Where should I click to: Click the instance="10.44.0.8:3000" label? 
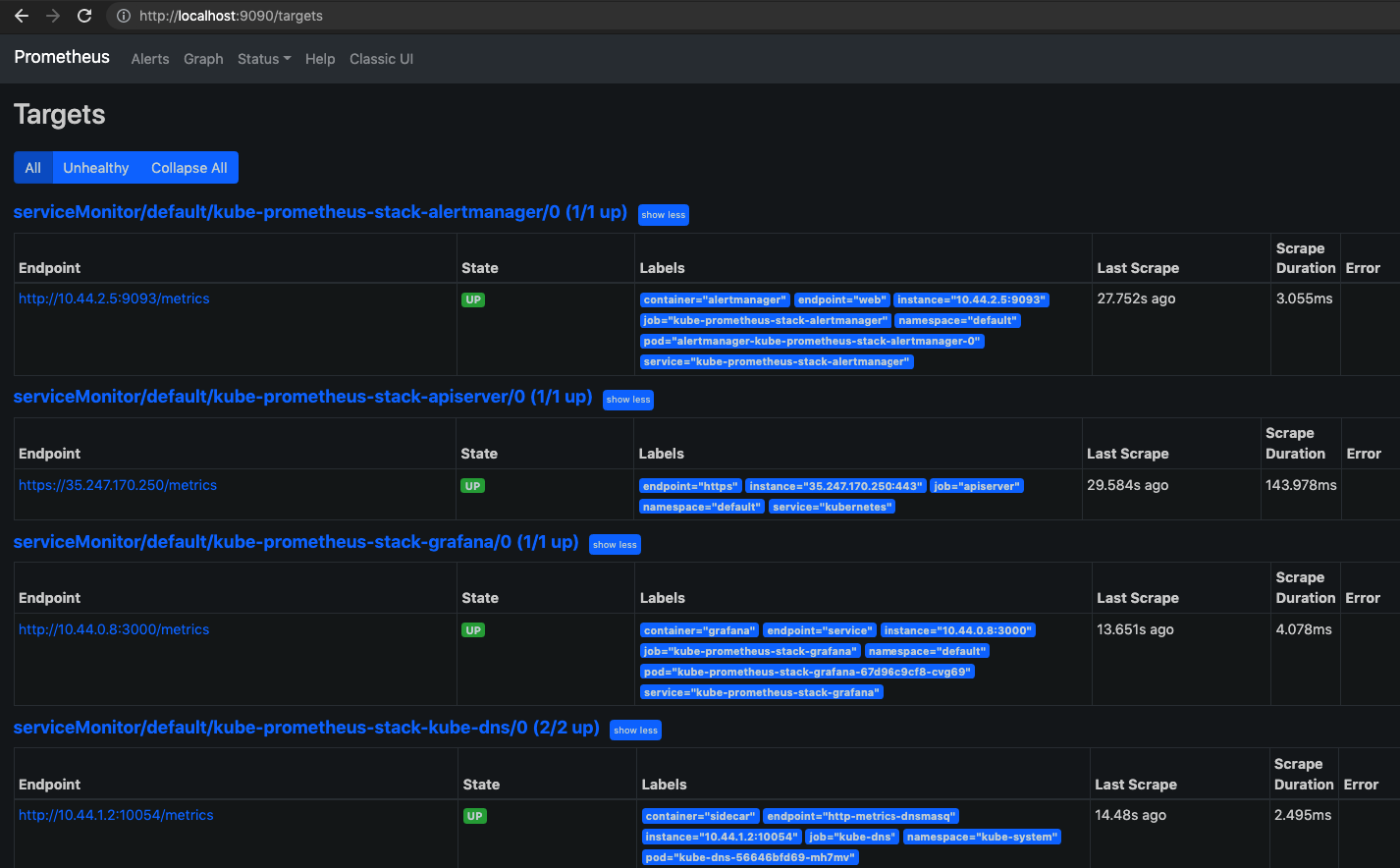pyautogui.click(x=957, y=630)
